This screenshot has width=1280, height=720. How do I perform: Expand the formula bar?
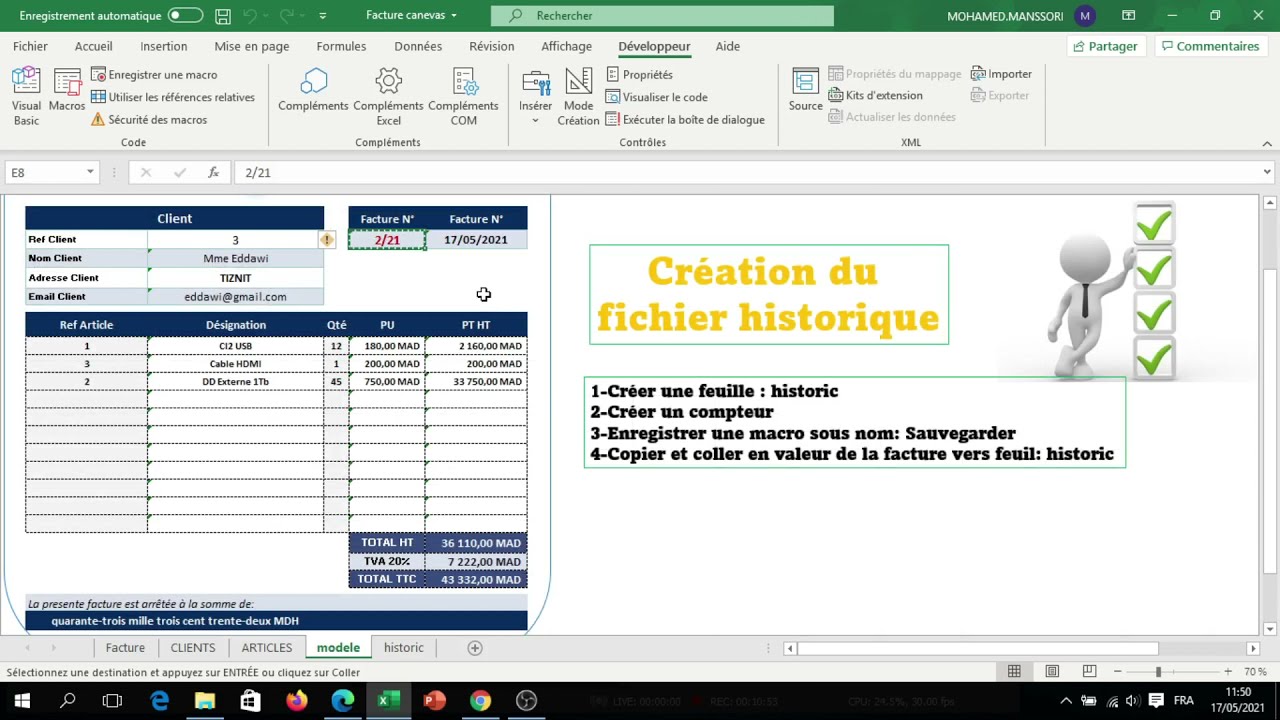(x=1267, y=172)
